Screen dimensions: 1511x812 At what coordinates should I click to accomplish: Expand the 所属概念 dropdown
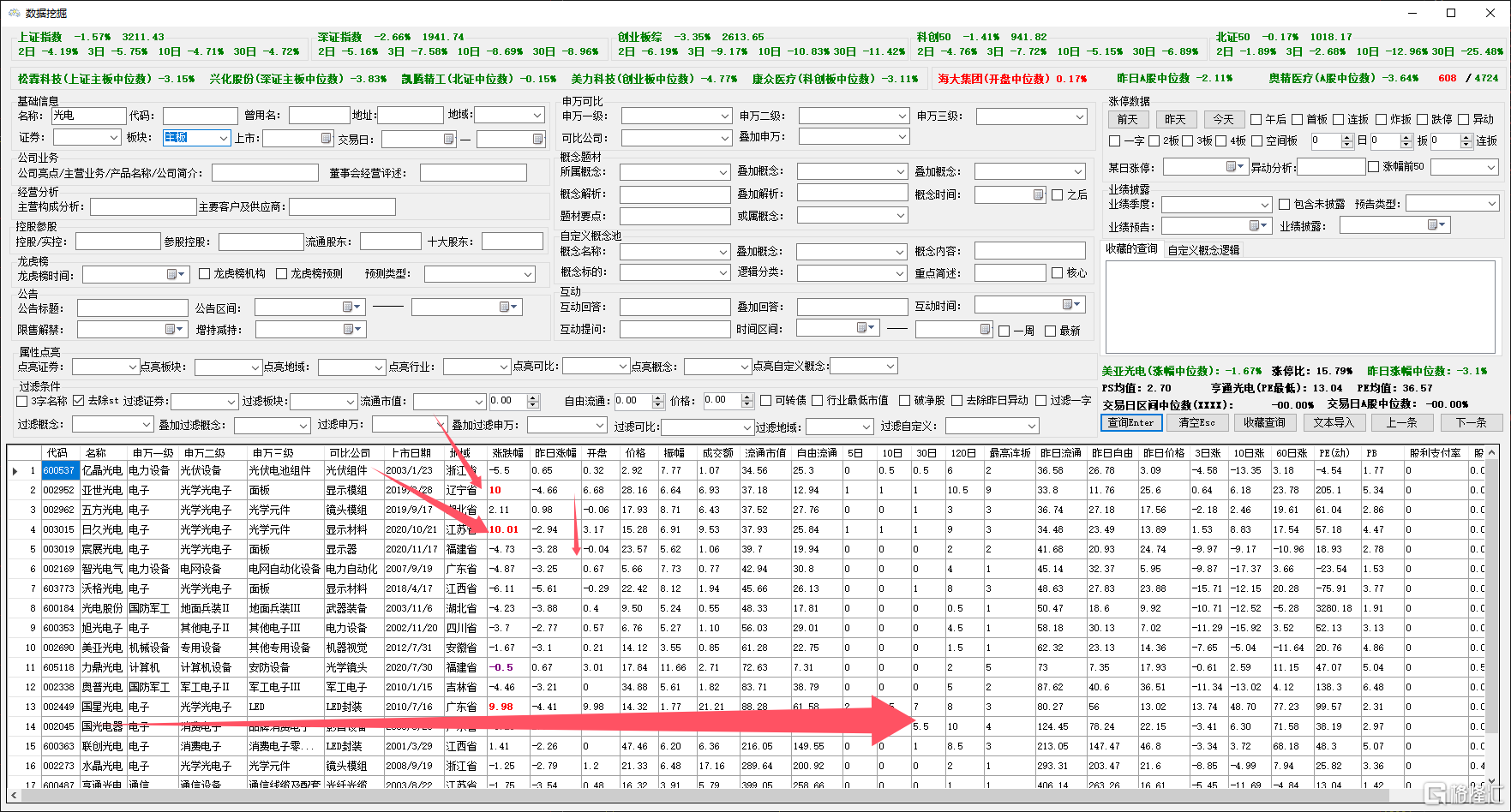723,172
